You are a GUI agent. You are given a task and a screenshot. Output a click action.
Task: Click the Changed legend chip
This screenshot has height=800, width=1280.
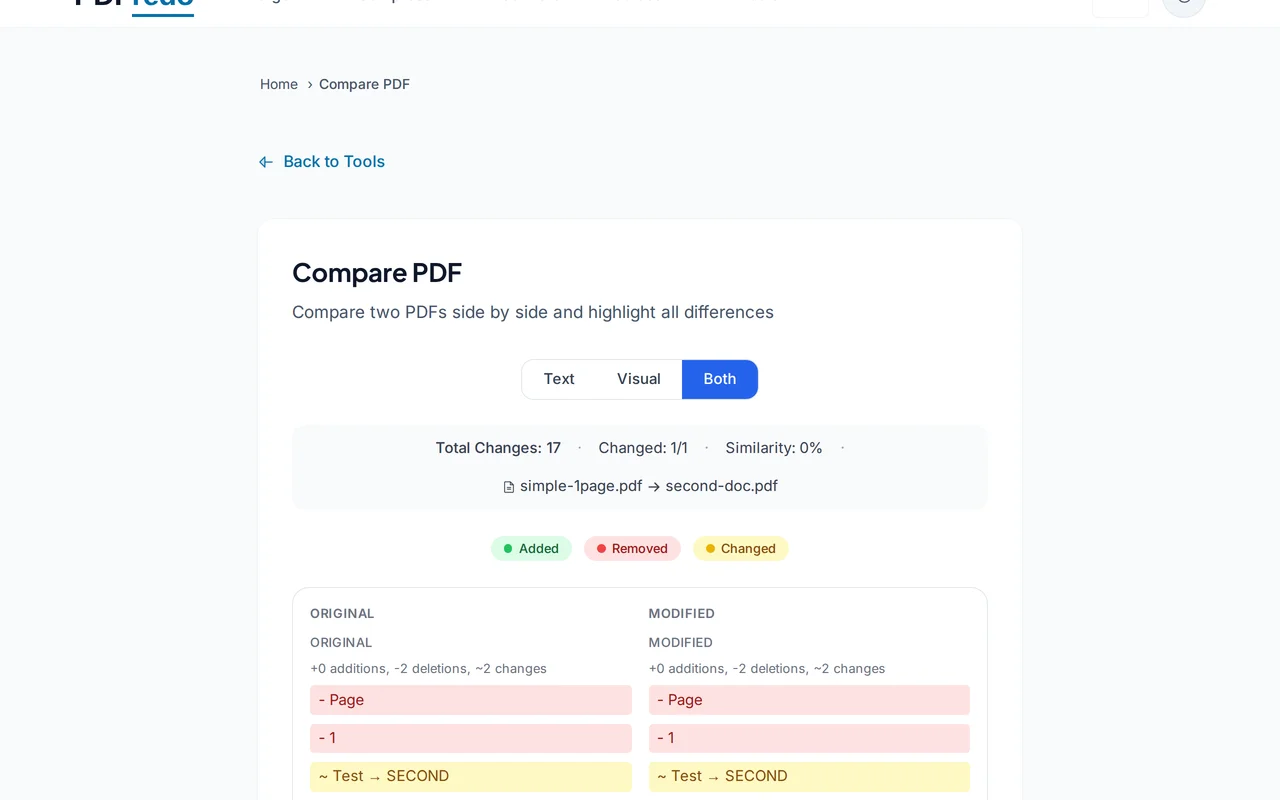click(x=740, y=548)
